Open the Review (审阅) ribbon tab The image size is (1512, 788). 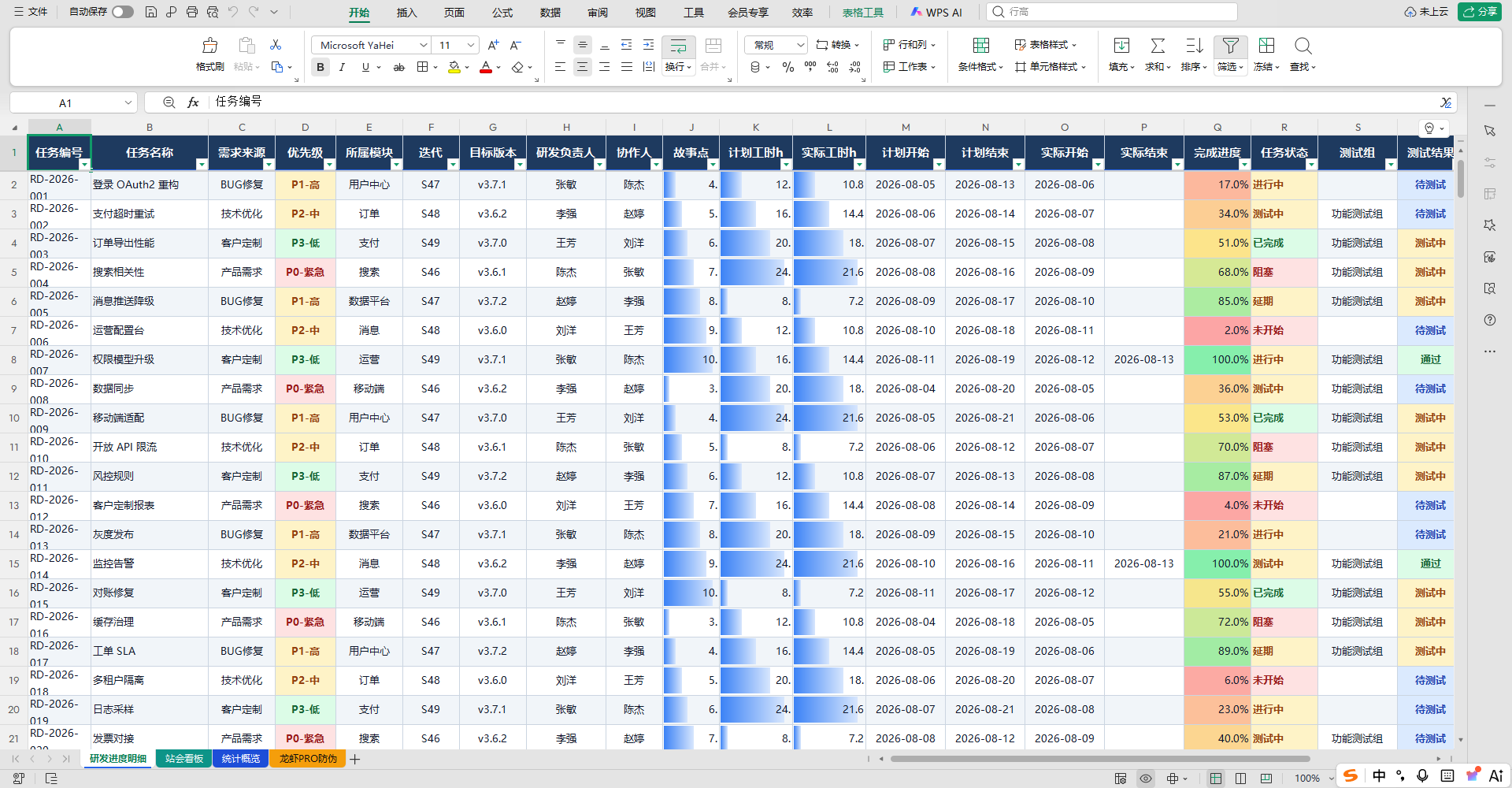coord(598,12)
